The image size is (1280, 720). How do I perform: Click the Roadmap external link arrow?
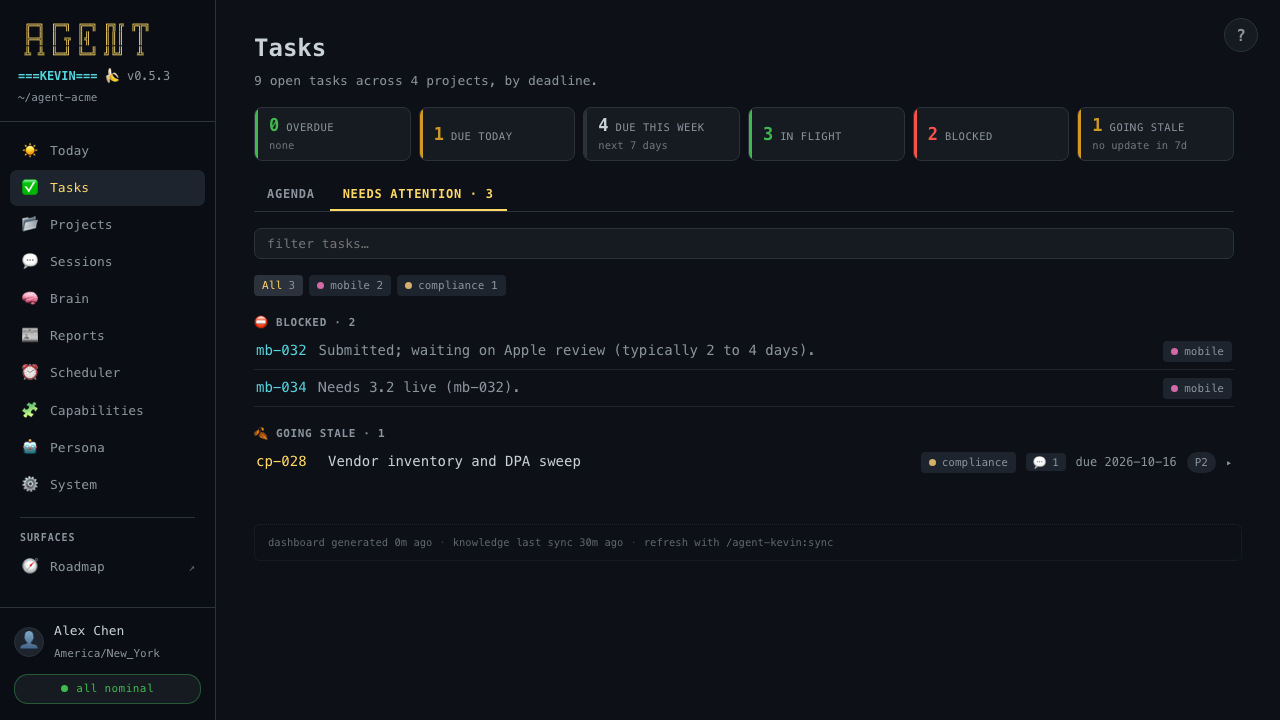click(192, 567)
